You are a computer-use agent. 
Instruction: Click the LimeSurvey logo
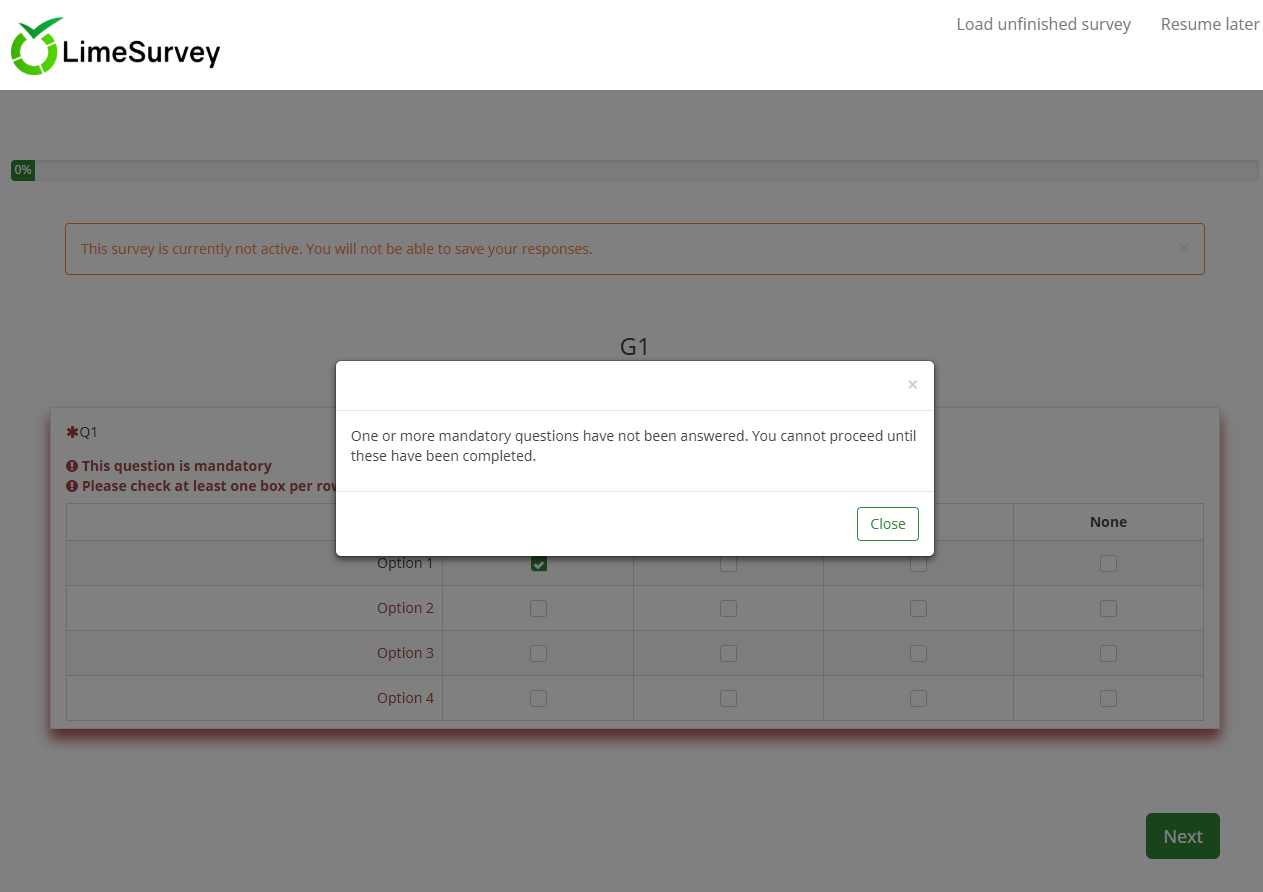(x=115, y=47)
